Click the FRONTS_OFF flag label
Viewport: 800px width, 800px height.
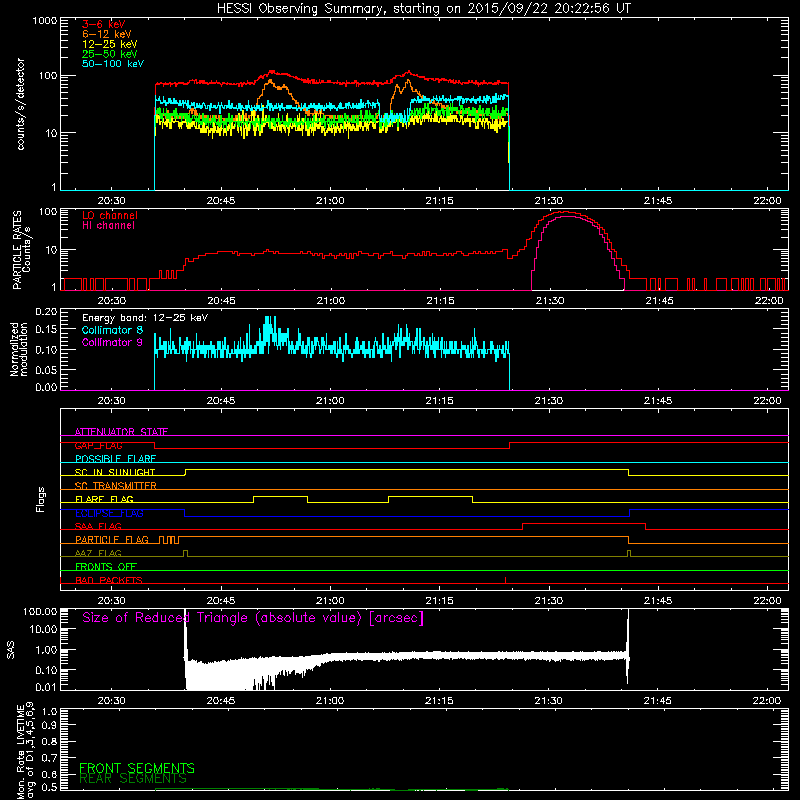[106, 567]
